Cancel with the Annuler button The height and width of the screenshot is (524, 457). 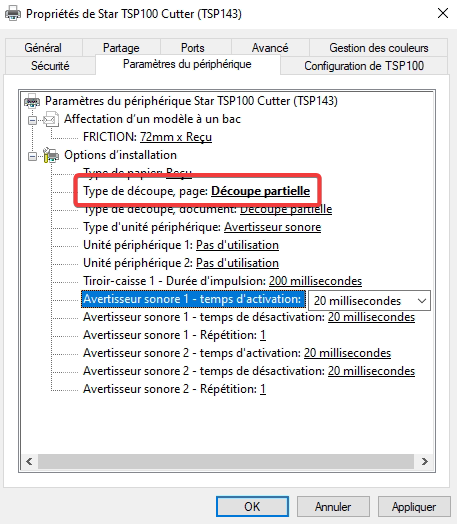coord(333,507)
